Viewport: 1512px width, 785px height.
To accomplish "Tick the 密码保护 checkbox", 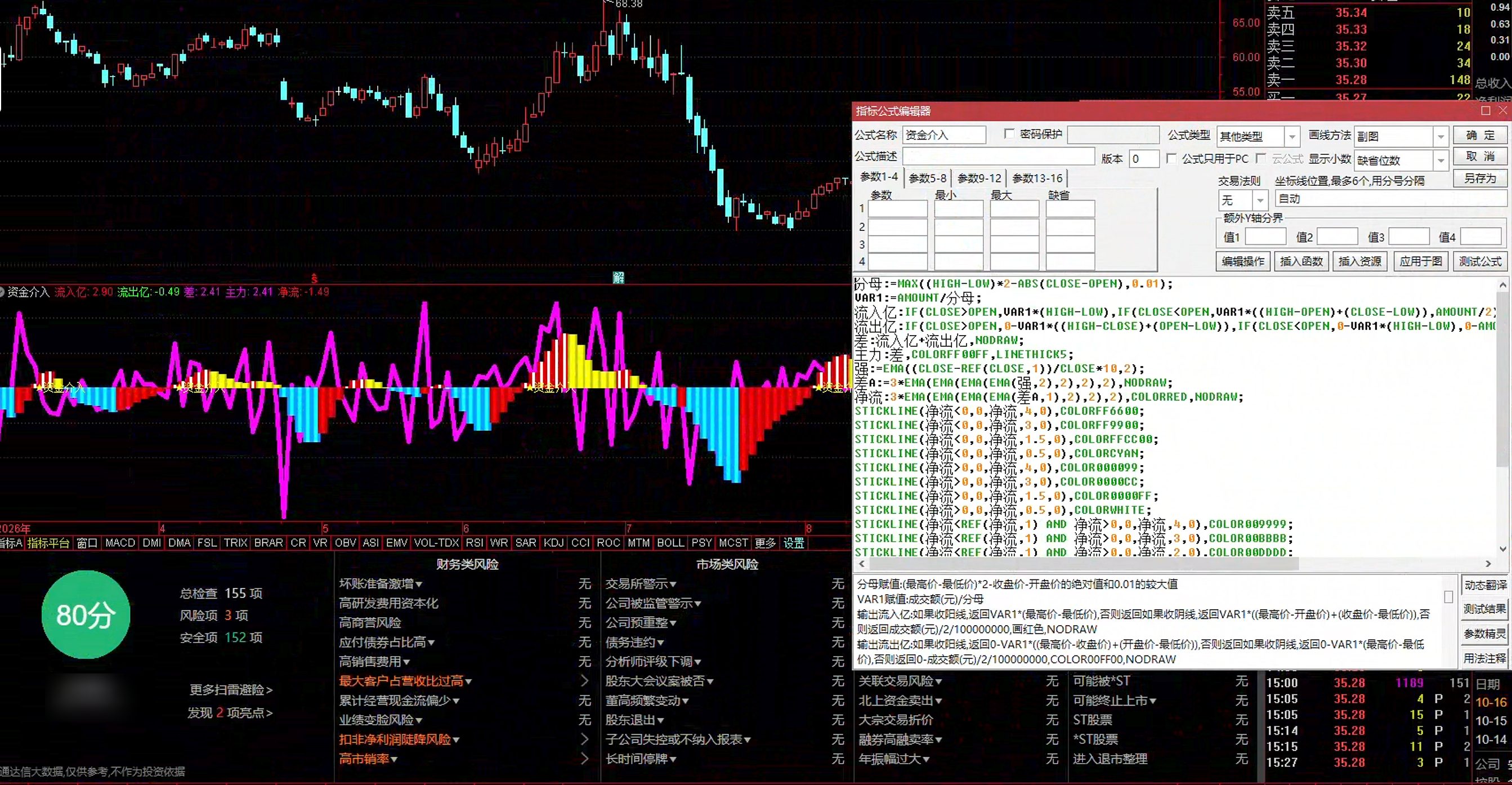I will pos(1009,135).
